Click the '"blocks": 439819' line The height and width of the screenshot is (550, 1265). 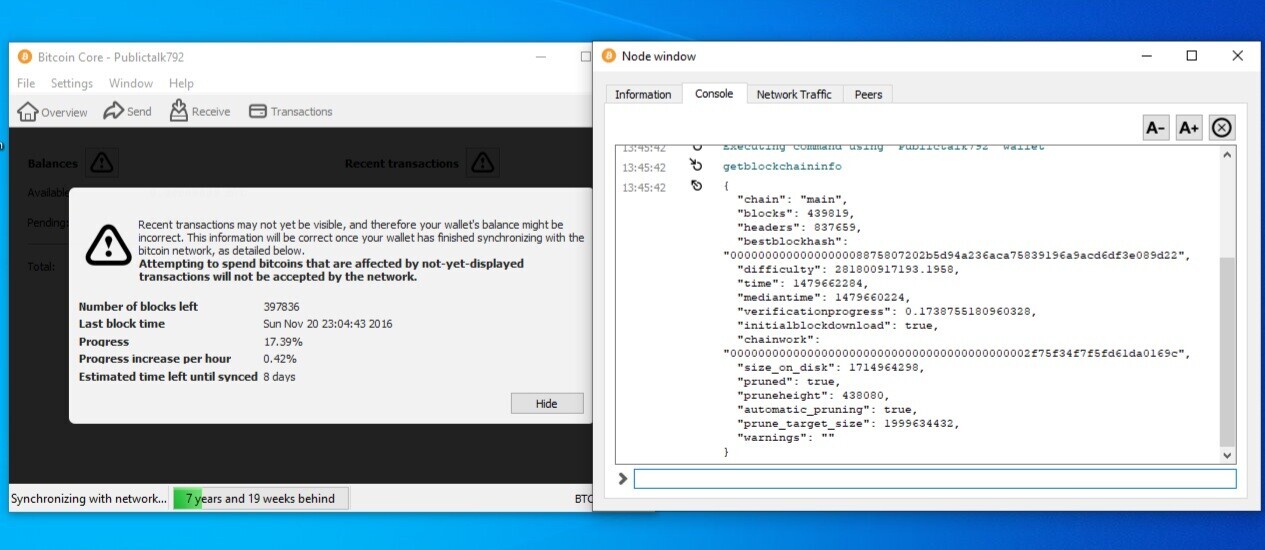pos(796,213)
